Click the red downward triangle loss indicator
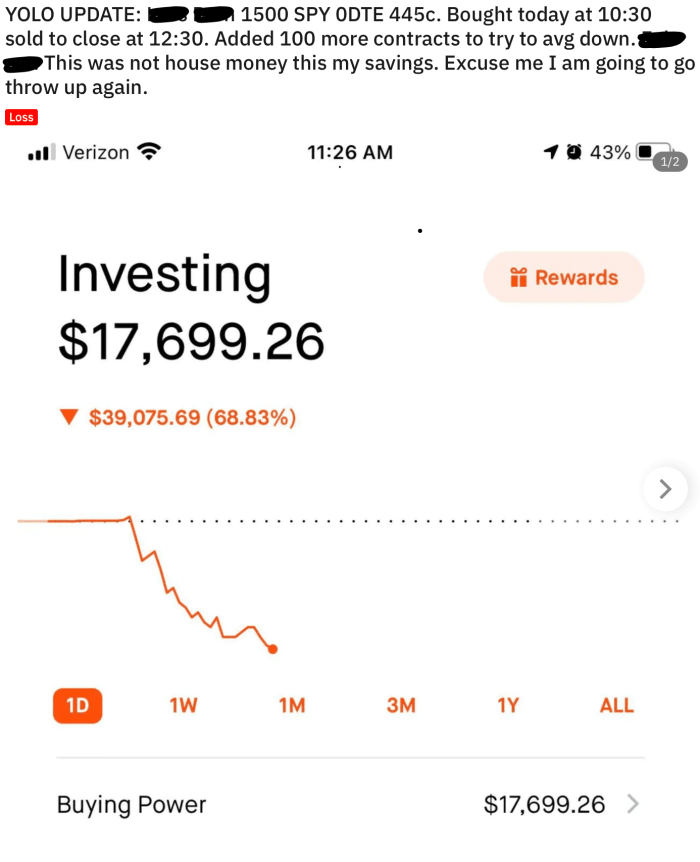 pyautogui.click(x=68, y=418)
